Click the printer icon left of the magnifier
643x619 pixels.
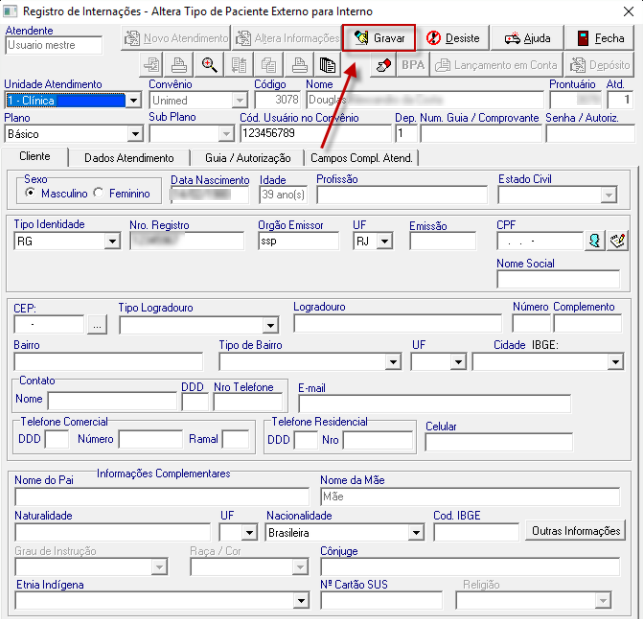coord(179,65)
